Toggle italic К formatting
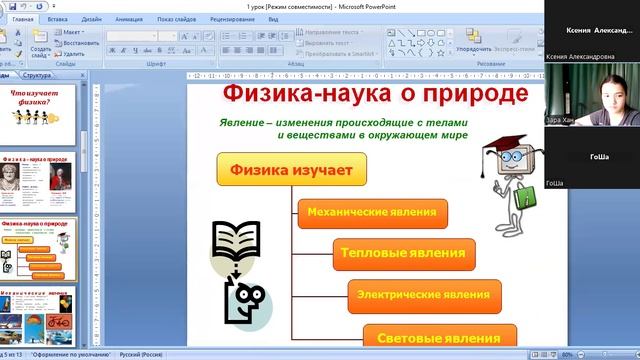The image size is (640, 360). pyautogui.click(x=124, y=51)
